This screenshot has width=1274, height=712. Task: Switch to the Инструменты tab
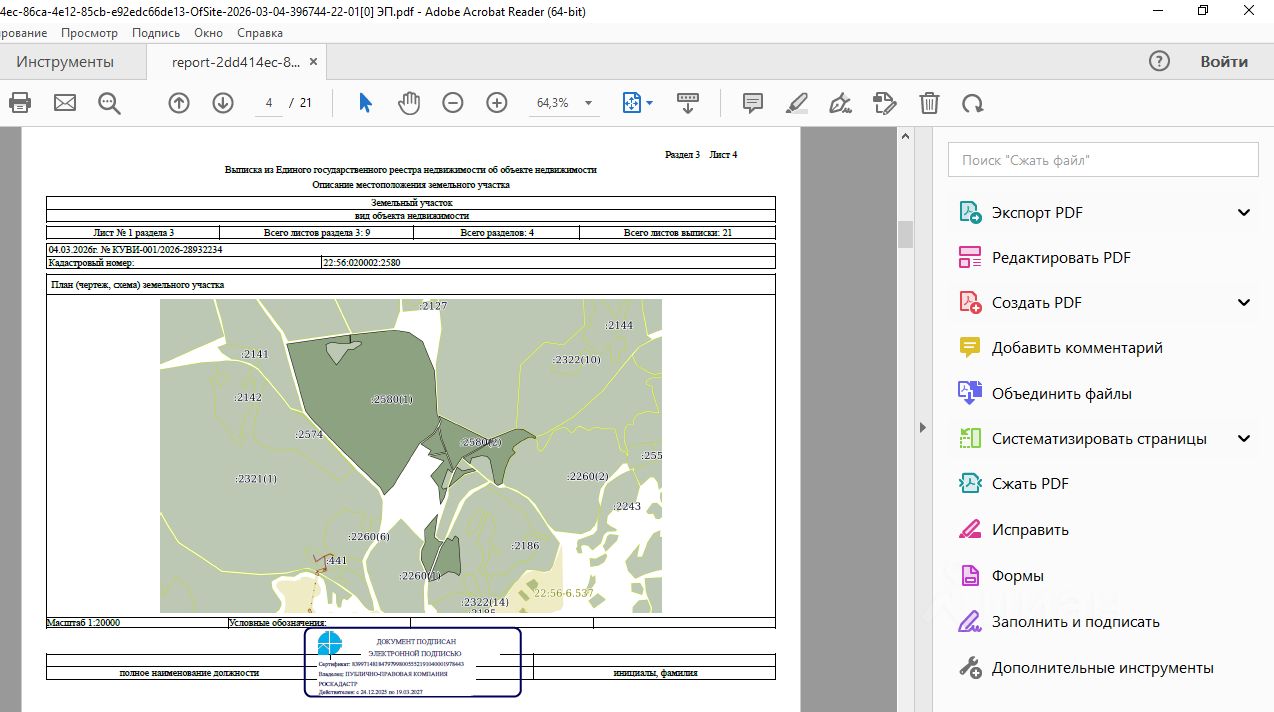click(65, 62)
